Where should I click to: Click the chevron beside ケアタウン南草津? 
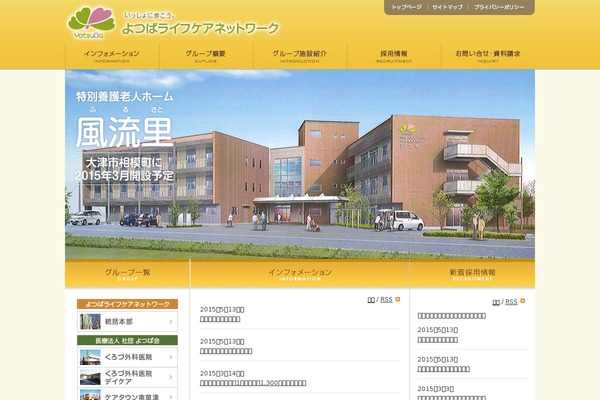[x=171, y=397]
